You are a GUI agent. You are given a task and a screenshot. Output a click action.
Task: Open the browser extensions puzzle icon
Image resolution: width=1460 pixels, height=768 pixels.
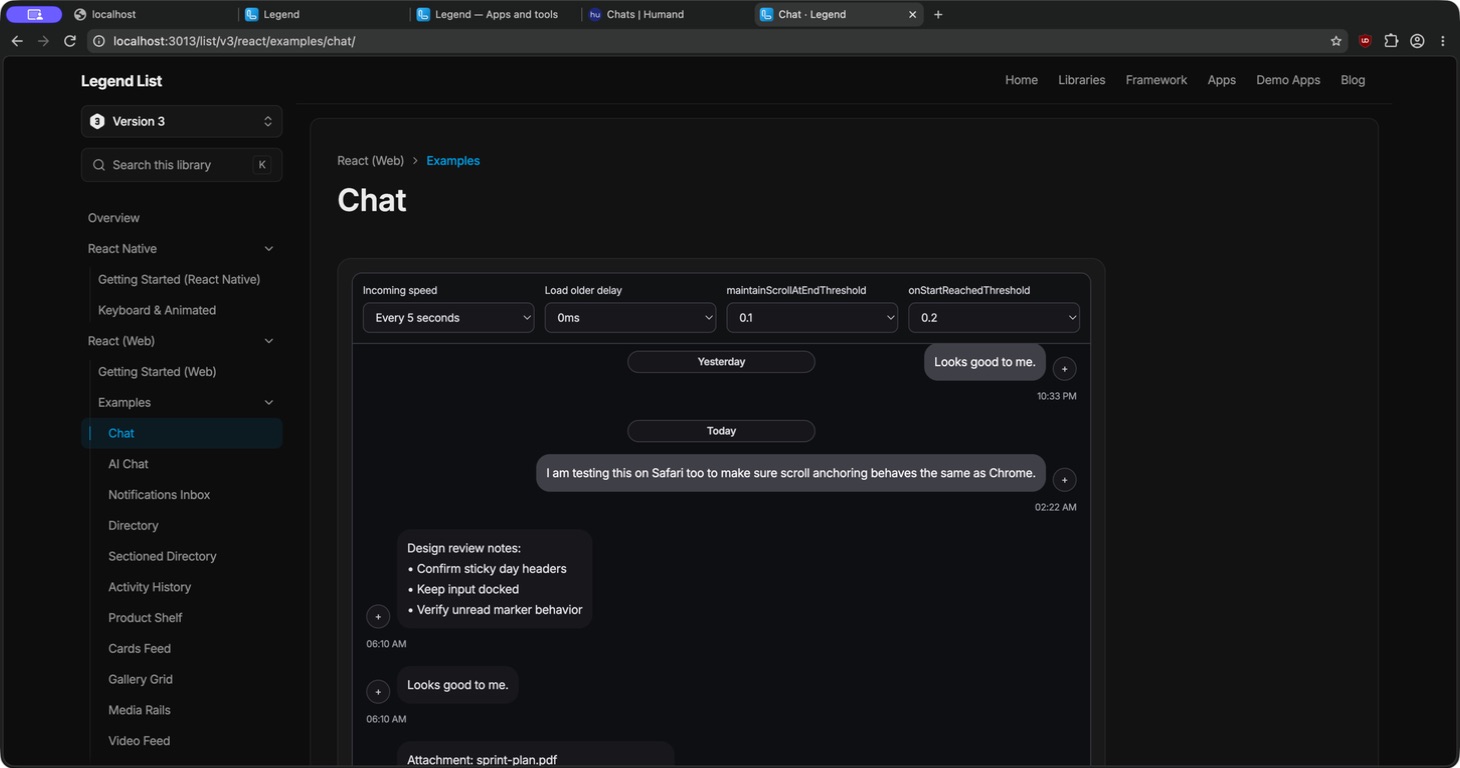point(1391,41)
